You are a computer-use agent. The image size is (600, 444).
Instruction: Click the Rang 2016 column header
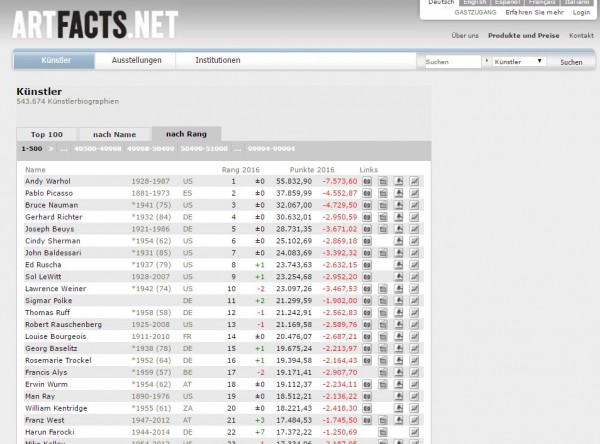coord(241,170)
